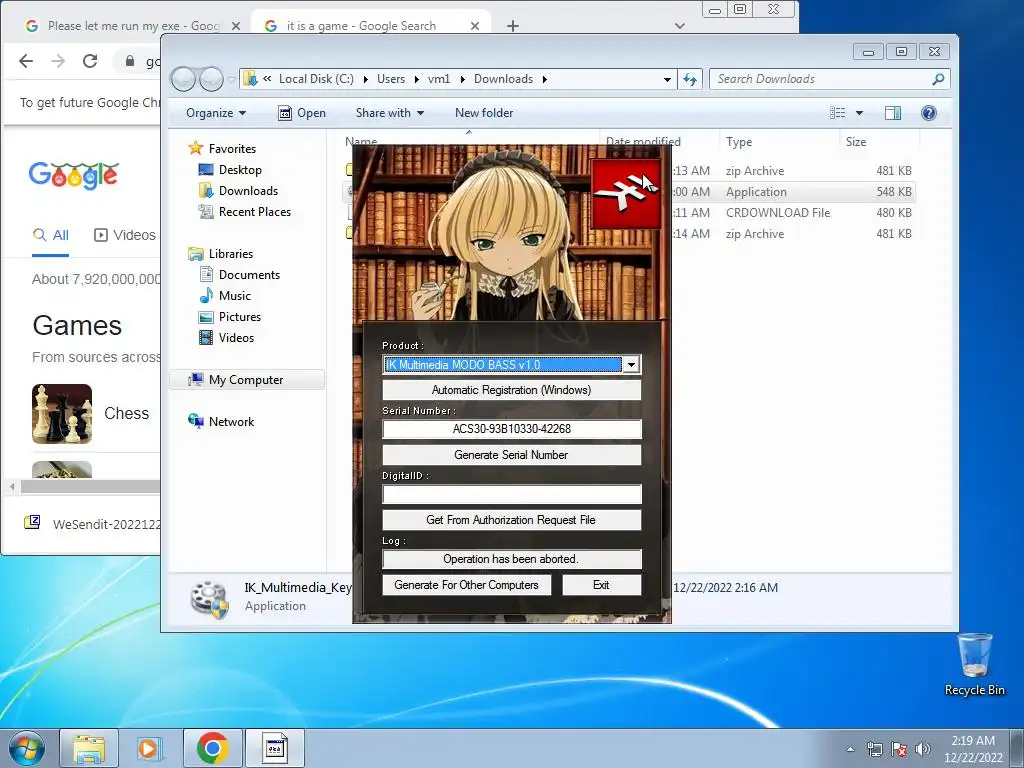Click the red logo icon in keygen window
The image size is (1024, 768).
point(625,193)
